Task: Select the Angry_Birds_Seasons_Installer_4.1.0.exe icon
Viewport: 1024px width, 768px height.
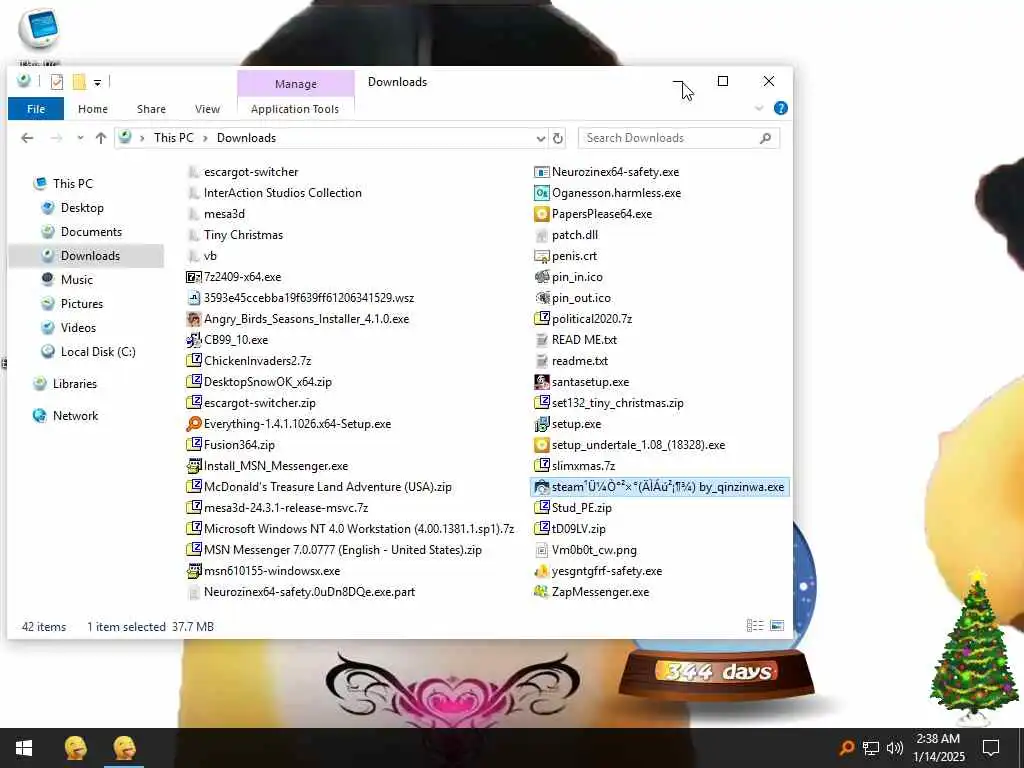Action: (x=193, y=319)
